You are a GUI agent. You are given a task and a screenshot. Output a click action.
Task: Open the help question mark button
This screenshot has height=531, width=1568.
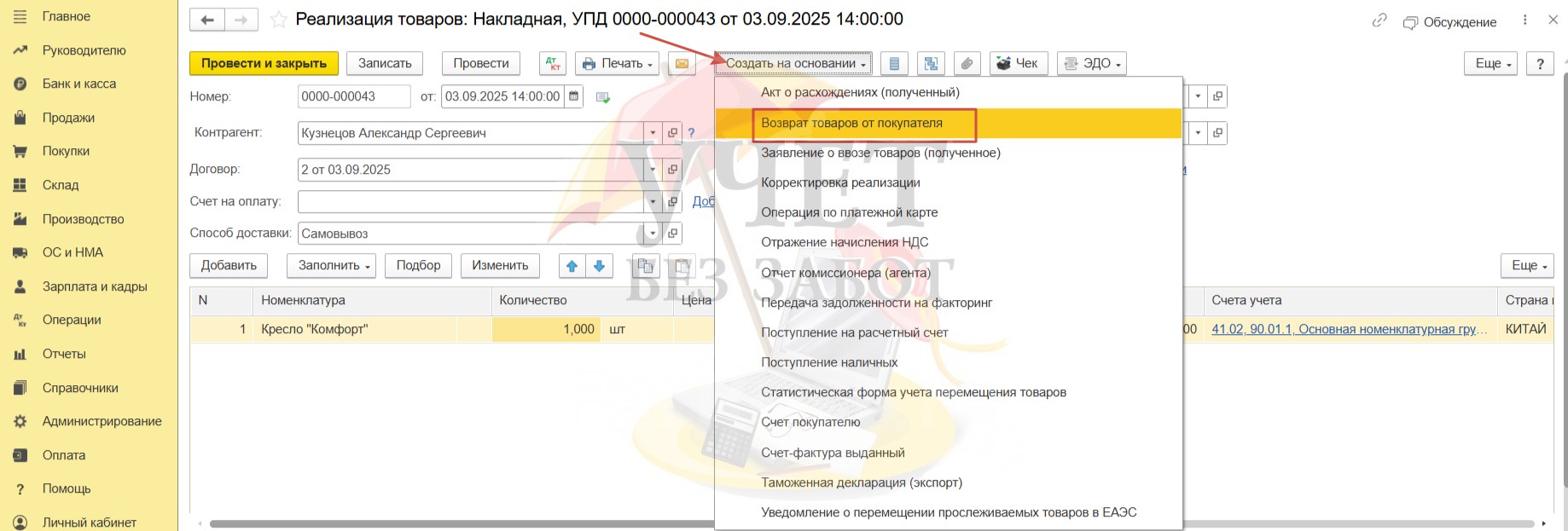[x=1540, y=63]
